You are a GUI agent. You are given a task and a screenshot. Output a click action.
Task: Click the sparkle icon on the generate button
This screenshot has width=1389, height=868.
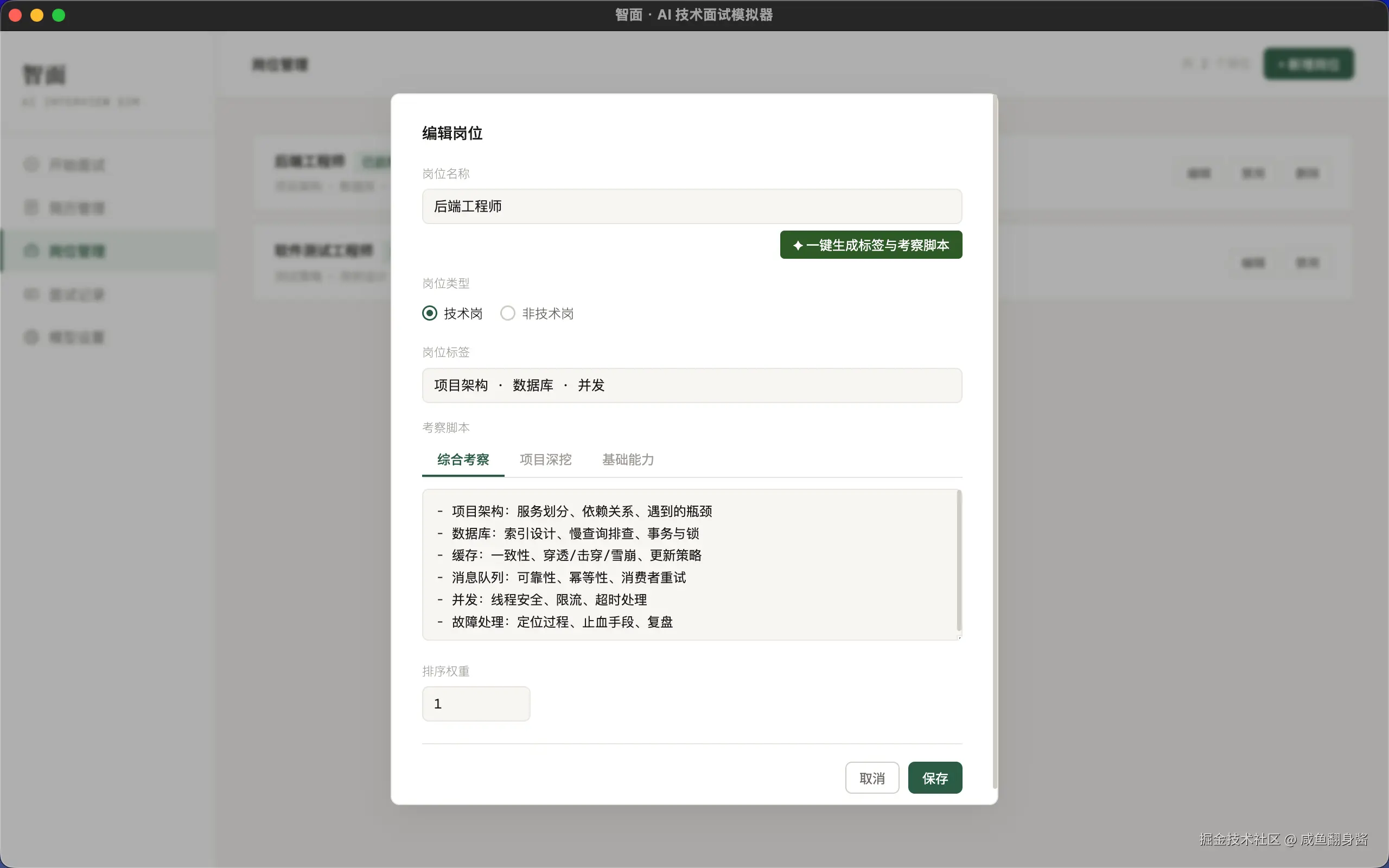coord(799,245)
